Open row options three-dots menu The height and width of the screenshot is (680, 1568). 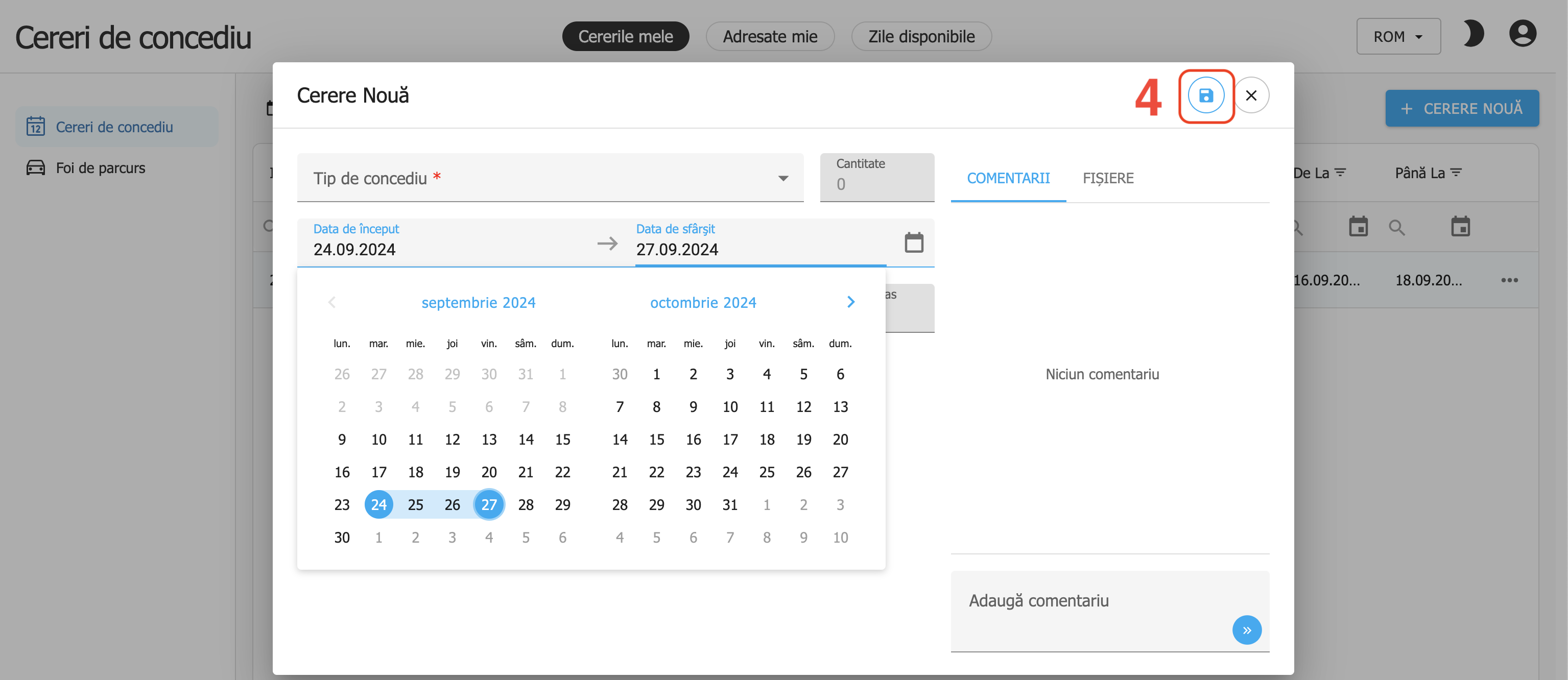pos(1509,280)
